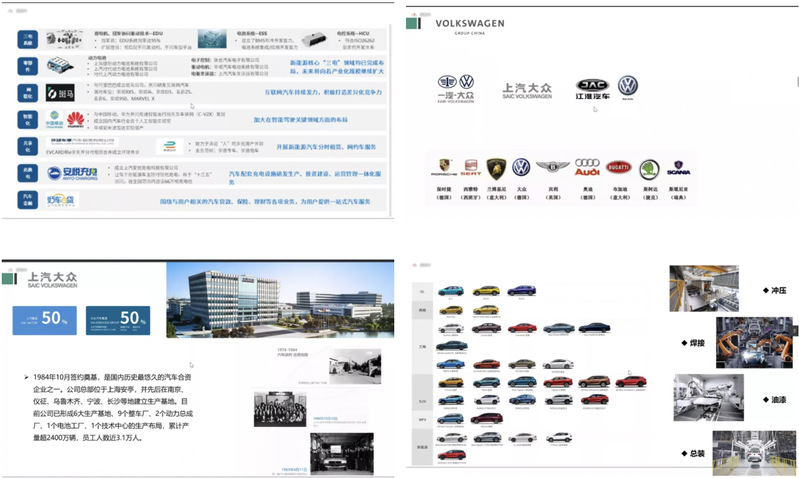Click the green e-logo in 共享化 row

pos(170,146)
